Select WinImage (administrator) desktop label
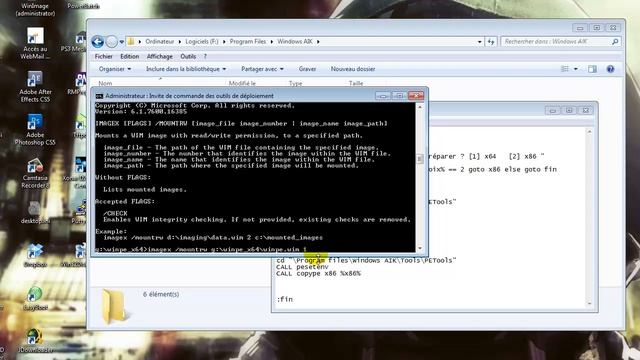 click(35, 9)
